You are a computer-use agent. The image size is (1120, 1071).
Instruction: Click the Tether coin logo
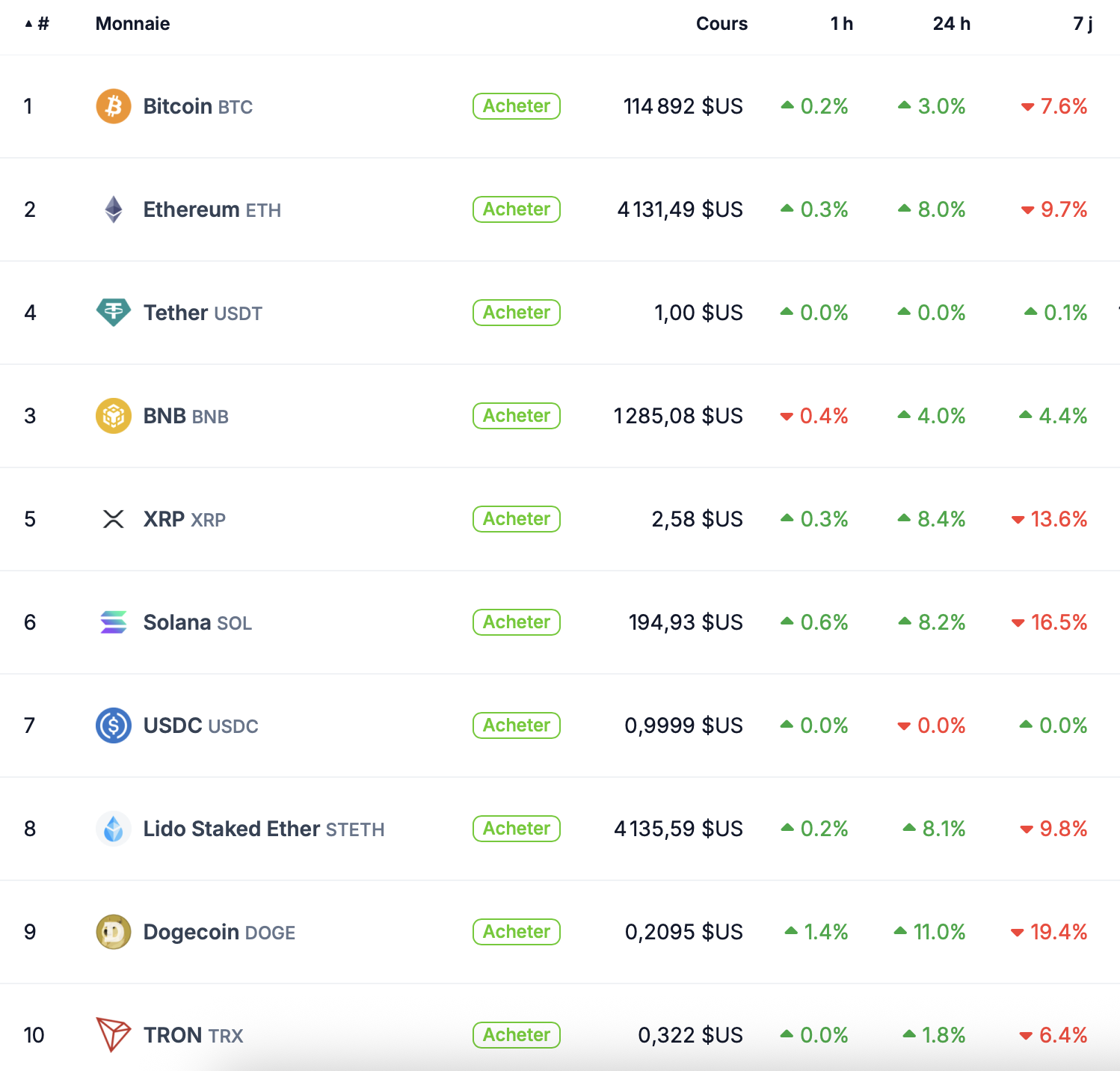(114, 313)
